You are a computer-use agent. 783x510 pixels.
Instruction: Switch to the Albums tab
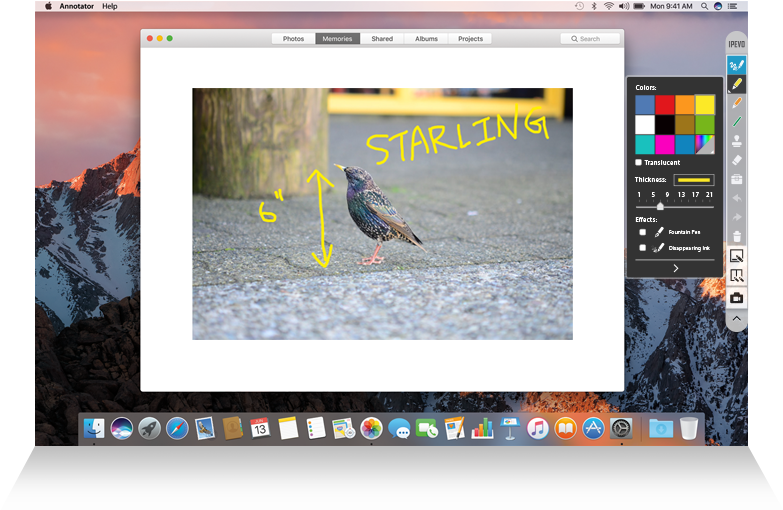pos(426,39)
